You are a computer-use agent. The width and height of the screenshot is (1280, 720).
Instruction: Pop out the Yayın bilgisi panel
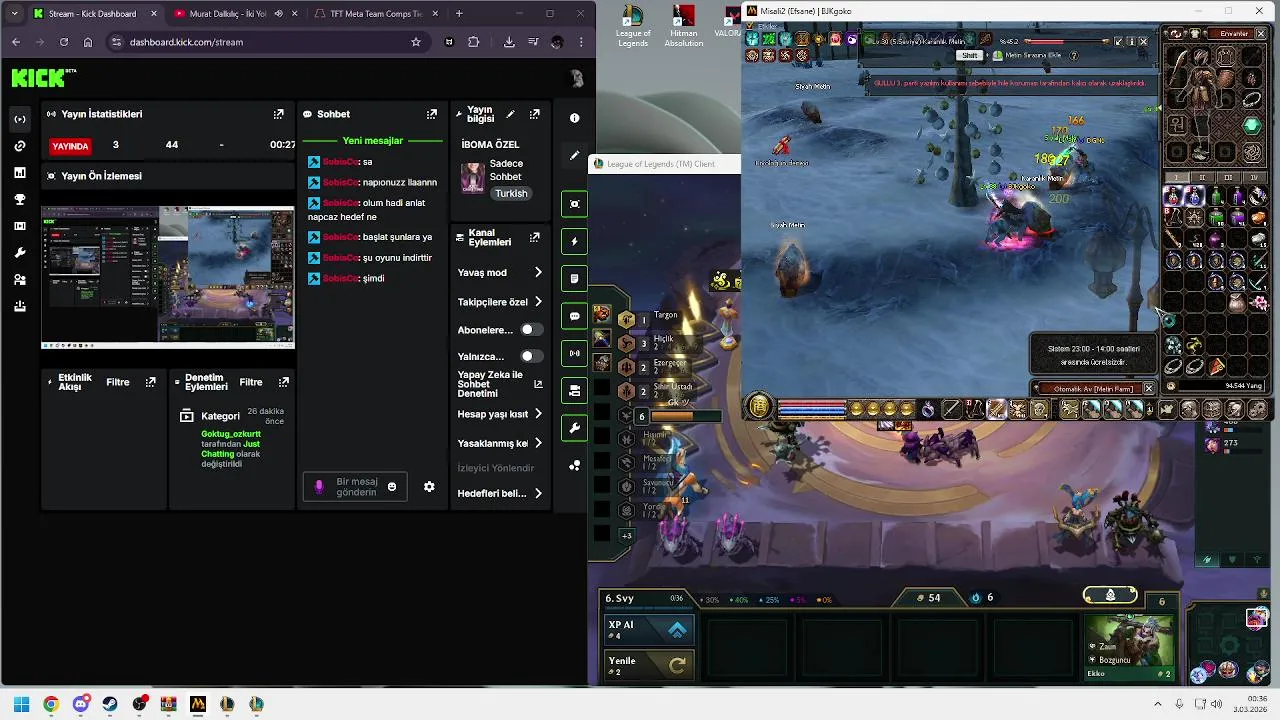pyautogui.click(x=535, y=114)
